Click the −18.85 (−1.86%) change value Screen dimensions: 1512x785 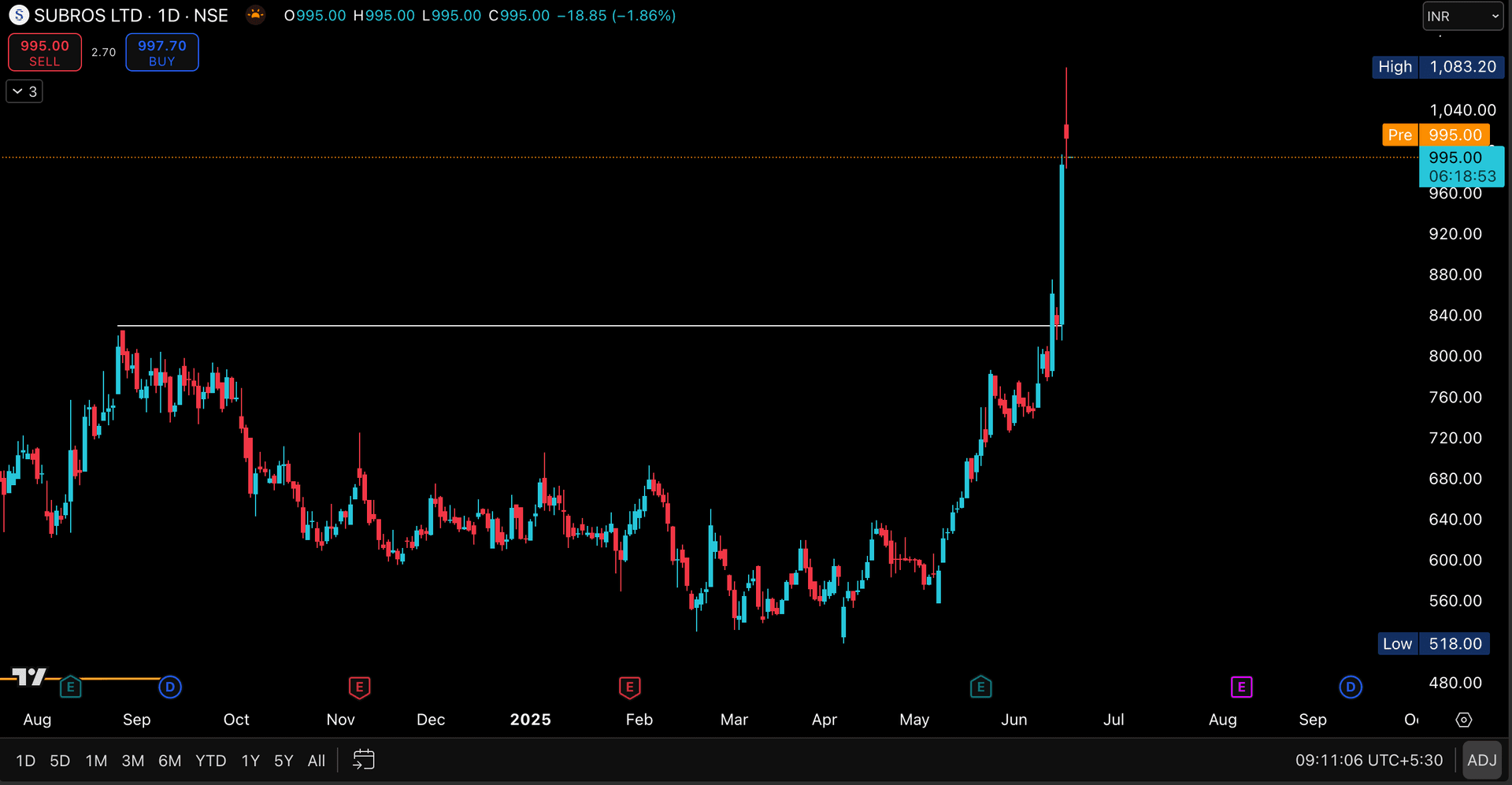[617, 16]
